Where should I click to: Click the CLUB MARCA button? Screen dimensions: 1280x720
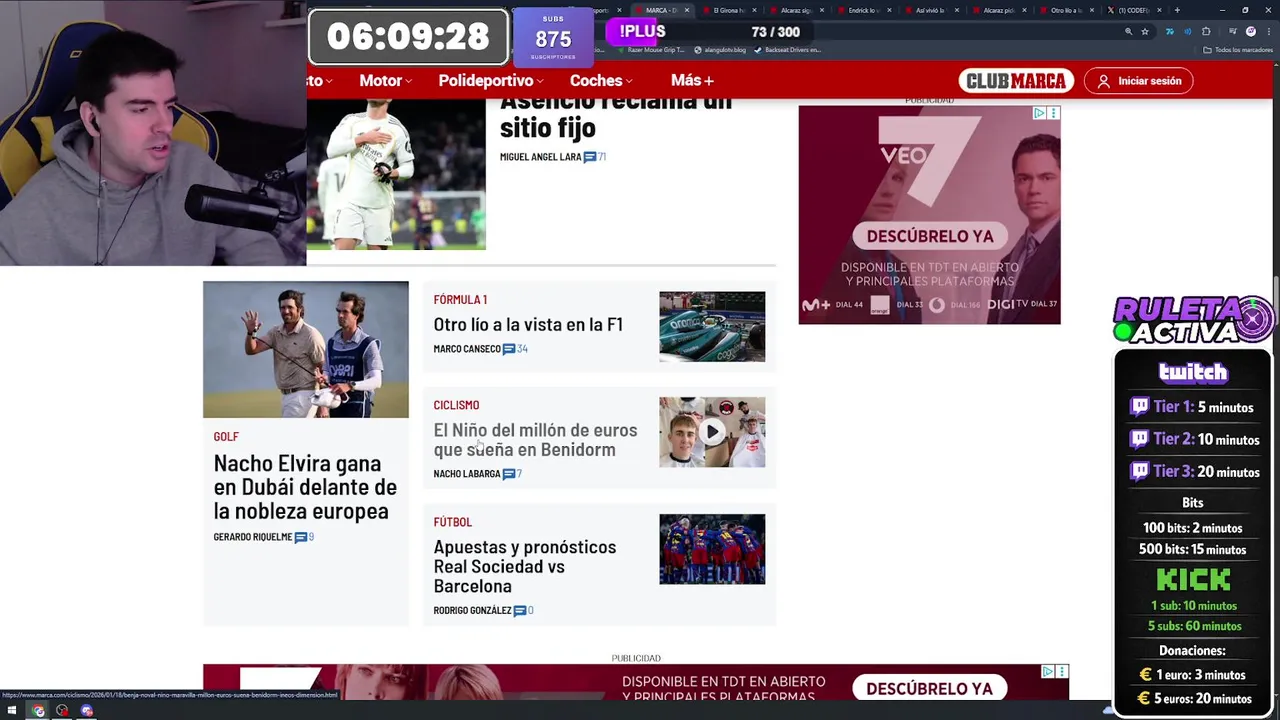[1016, 81]
